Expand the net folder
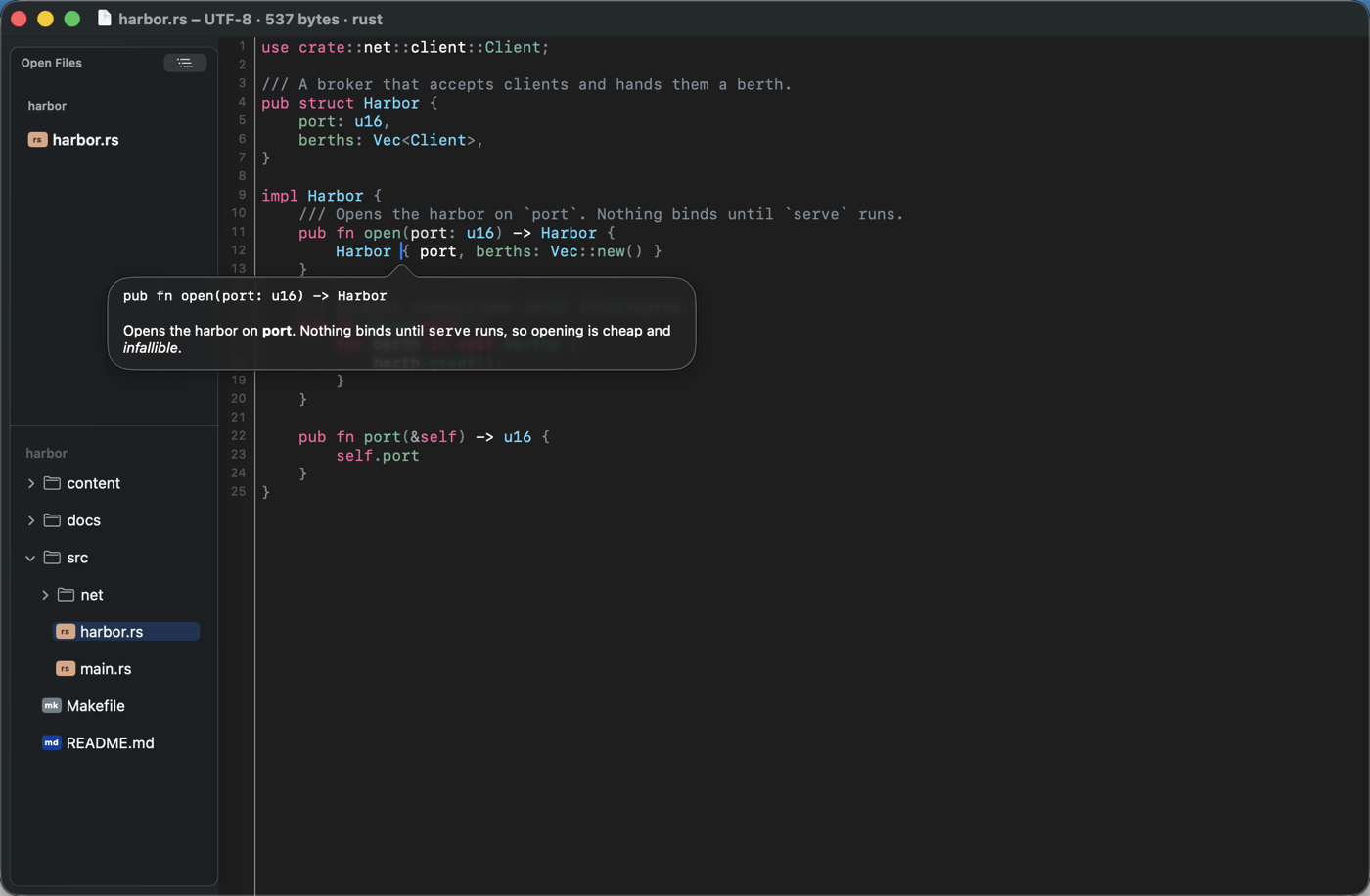 (45, 595)
